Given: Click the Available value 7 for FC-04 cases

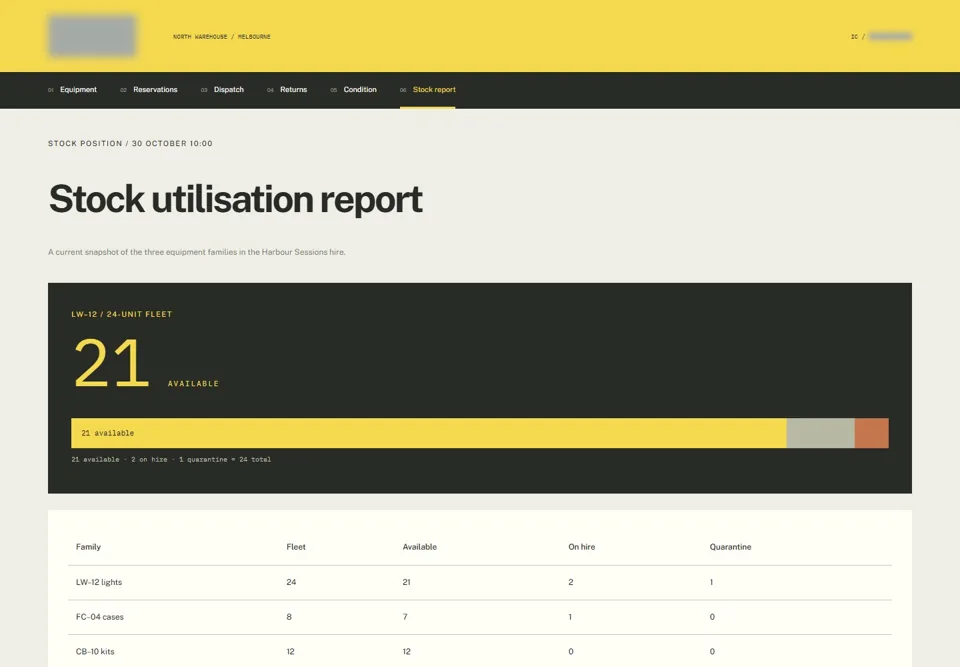Looking at the screenshot, I should pyautogui.click(x=405, y=617).
